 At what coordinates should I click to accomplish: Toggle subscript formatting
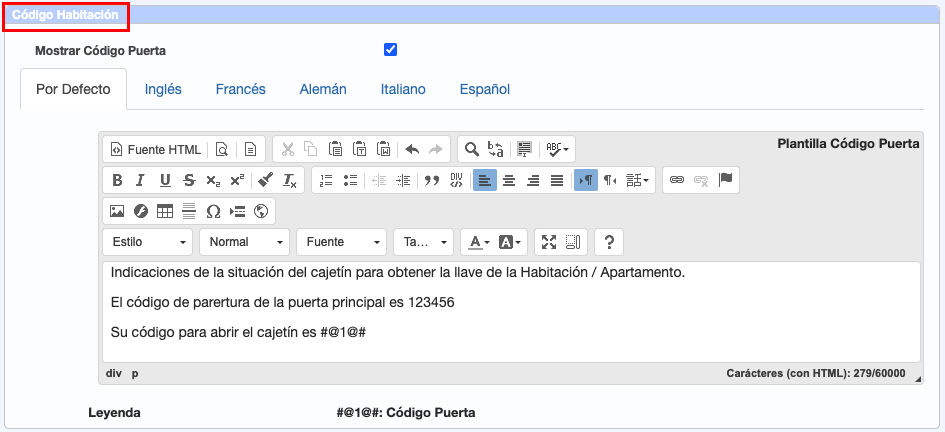[x=213, y=180]
